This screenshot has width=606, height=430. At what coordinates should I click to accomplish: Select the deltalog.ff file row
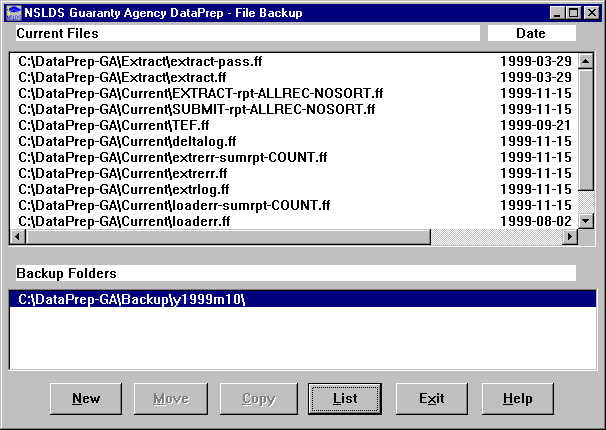(x=294, y=141)
